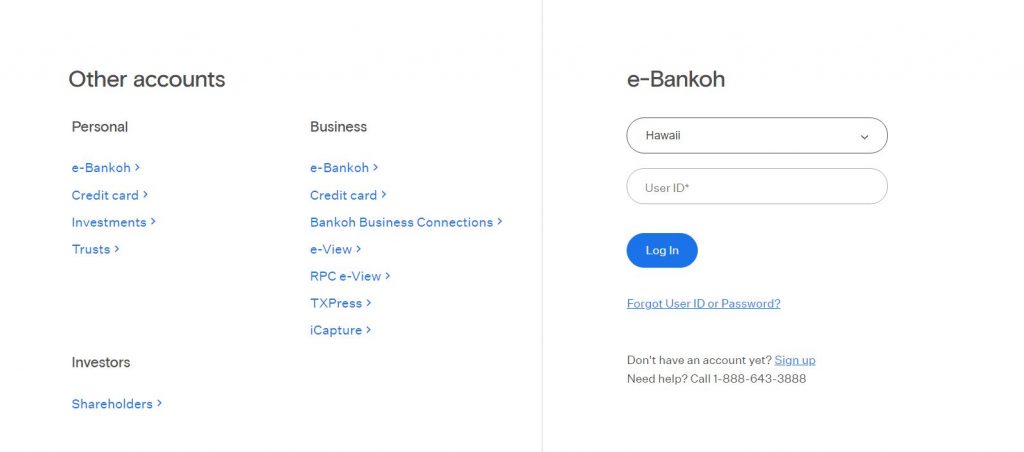The width and height of the screenshot is (1024, 452).
Task: Open Business Credit card link
Action: click(x=348, y=195)
